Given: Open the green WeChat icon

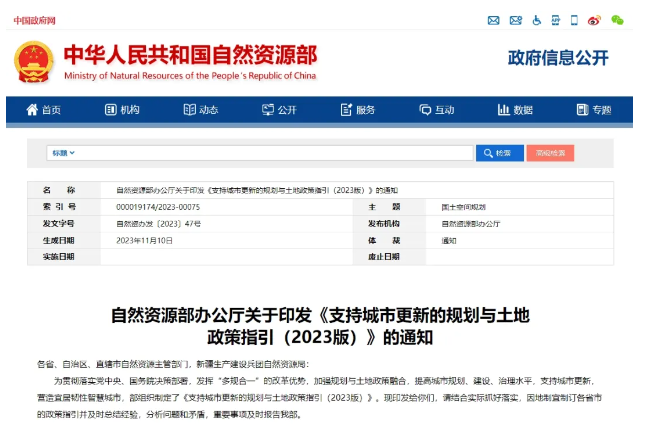Looking at the screenshot, I should [x=617, y=20].
